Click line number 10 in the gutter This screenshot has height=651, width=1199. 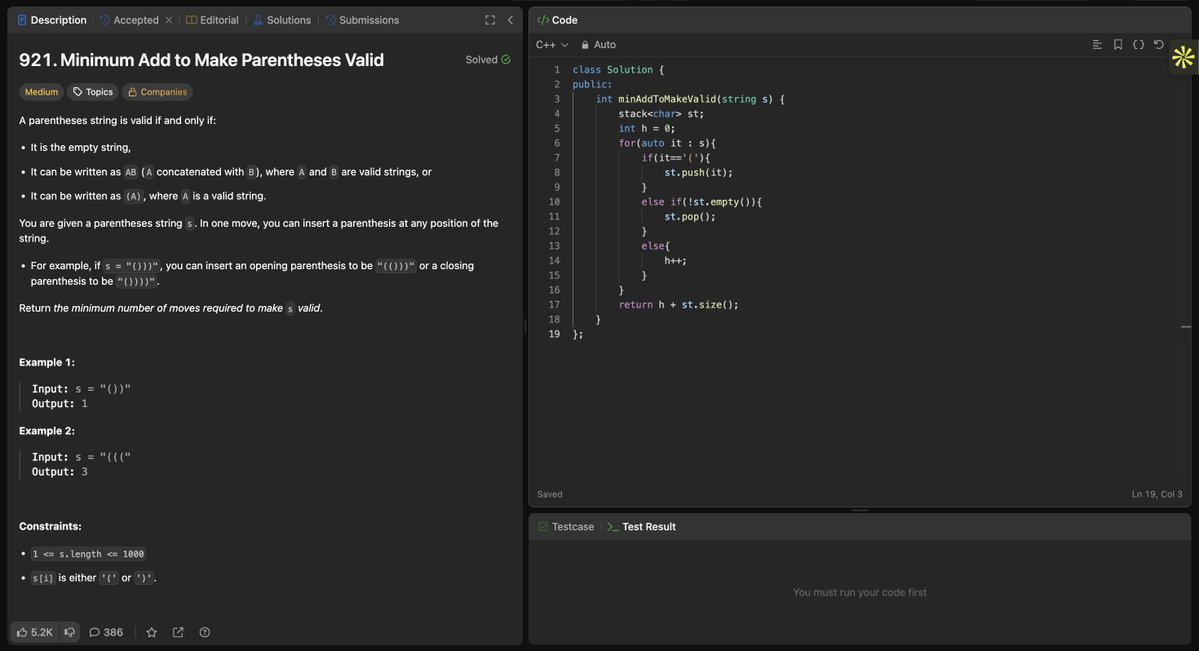554,202
